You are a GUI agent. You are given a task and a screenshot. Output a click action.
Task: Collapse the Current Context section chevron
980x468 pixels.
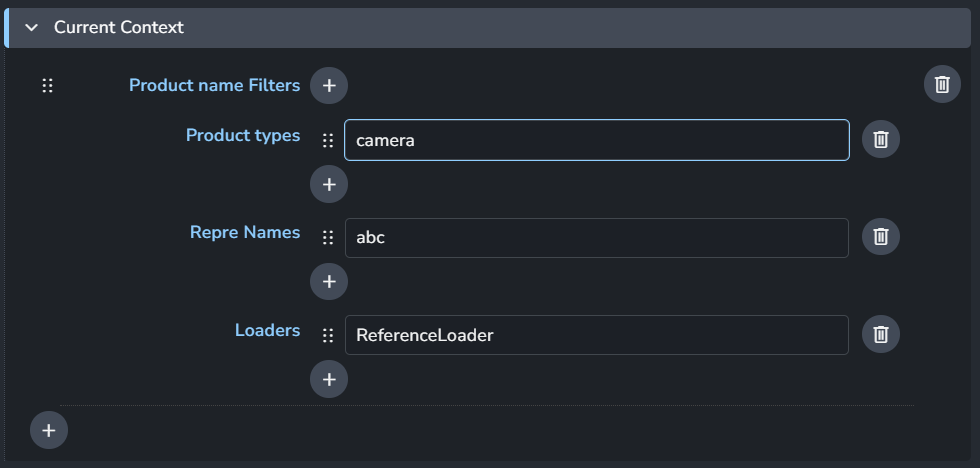click(31, 28)
